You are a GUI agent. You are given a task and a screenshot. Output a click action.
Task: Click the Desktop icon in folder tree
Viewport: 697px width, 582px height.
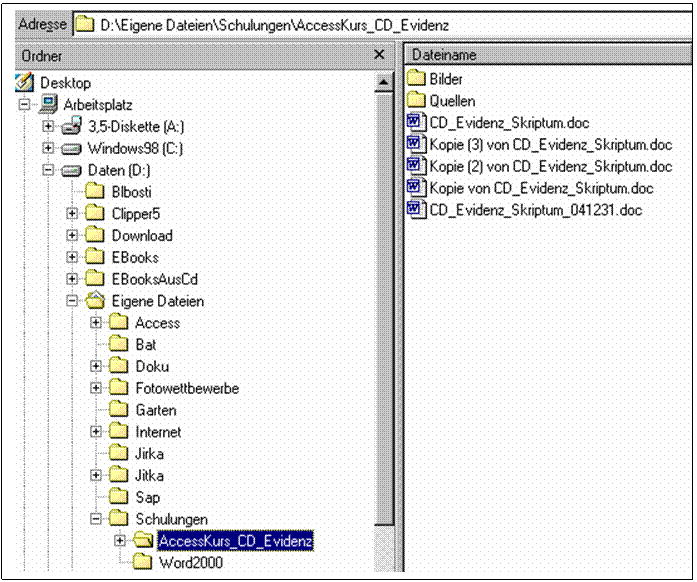(x=24, y=83)
